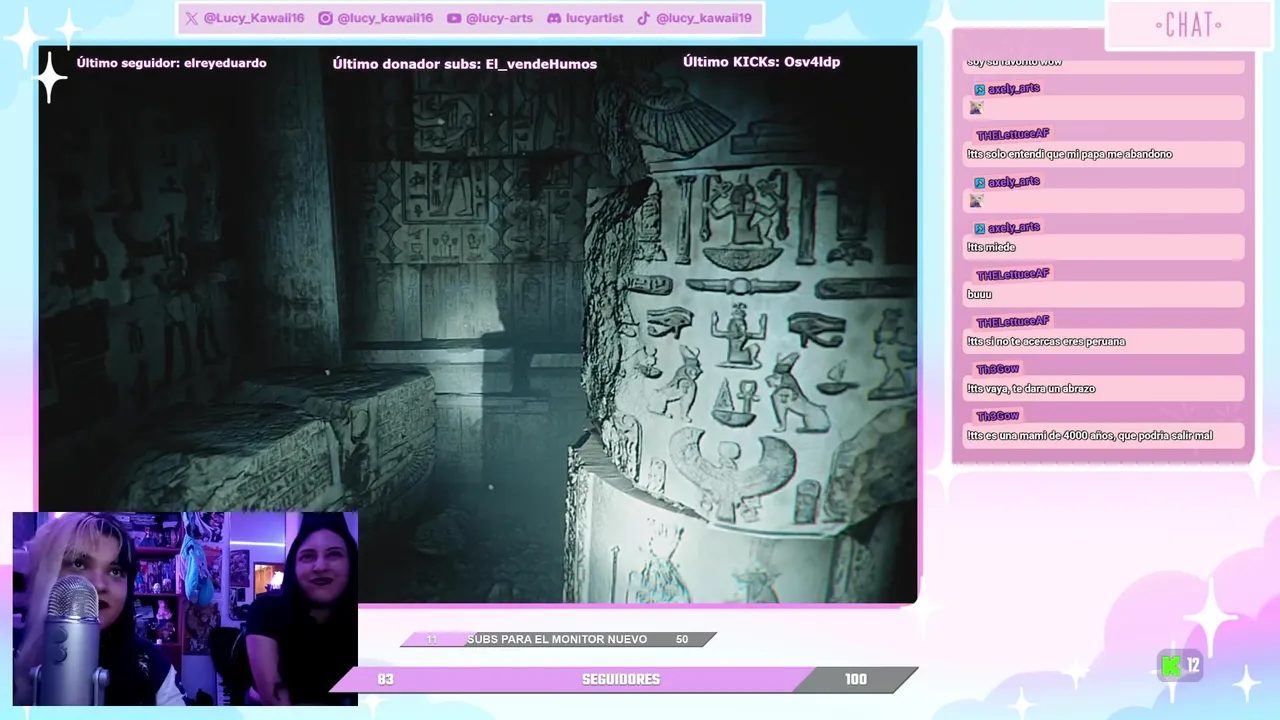1280x720 pixels.
Task: Click the 50 subs goal value
Action: [x=682, y=639]
